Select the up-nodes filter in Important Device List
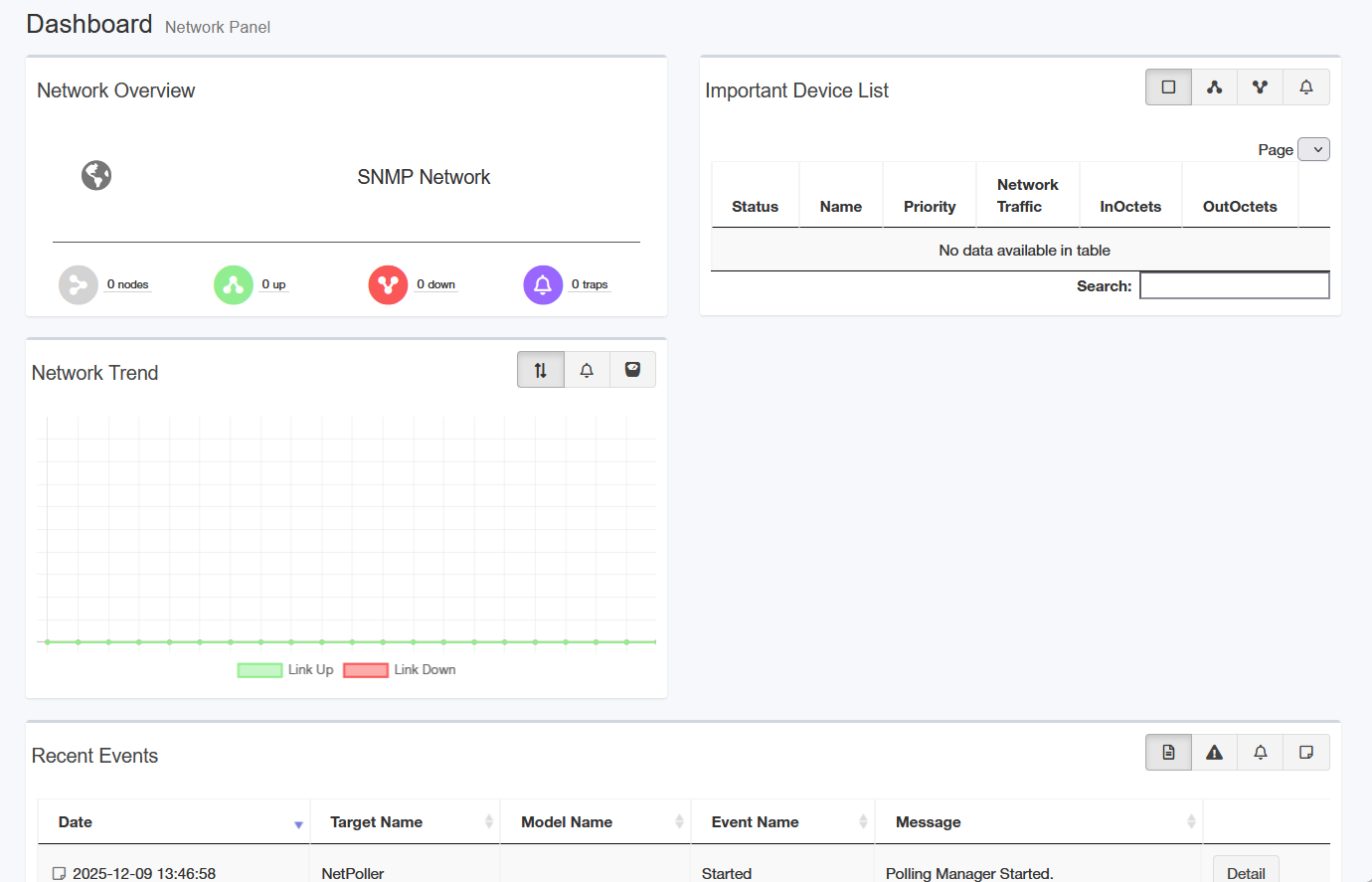 pos(1214,88)
